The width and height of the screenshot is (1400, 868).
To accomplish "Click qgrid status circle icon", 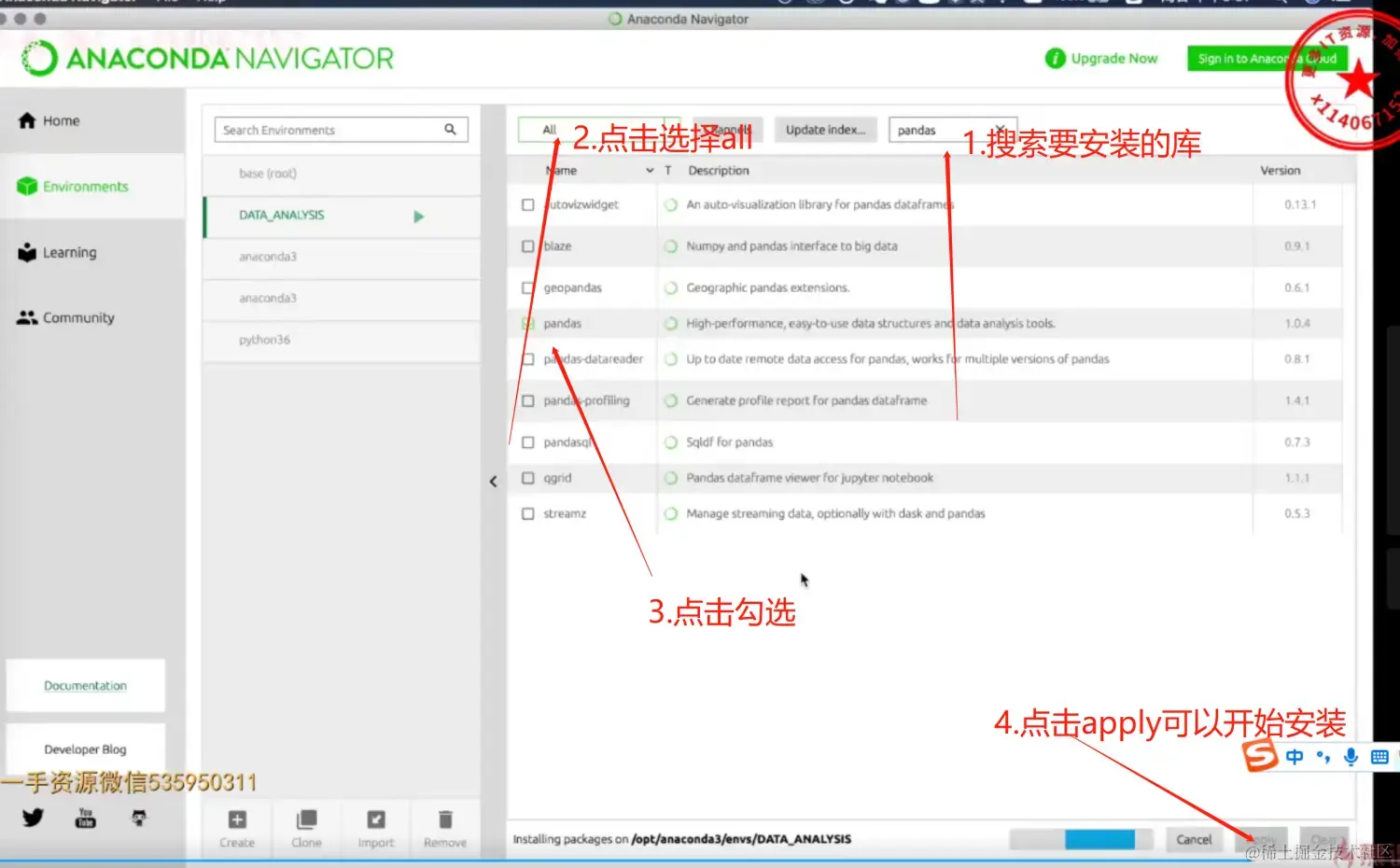I will point(670,478).
